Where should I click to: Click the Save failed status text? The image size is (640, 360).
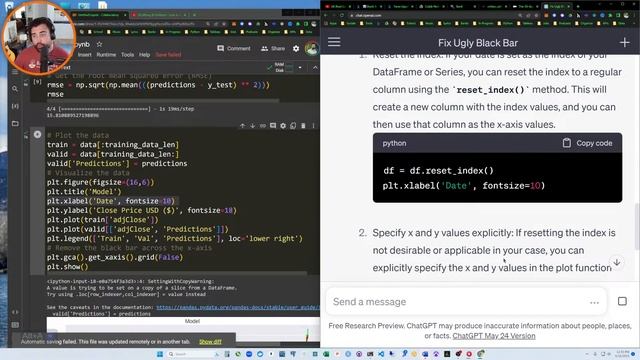168,55
